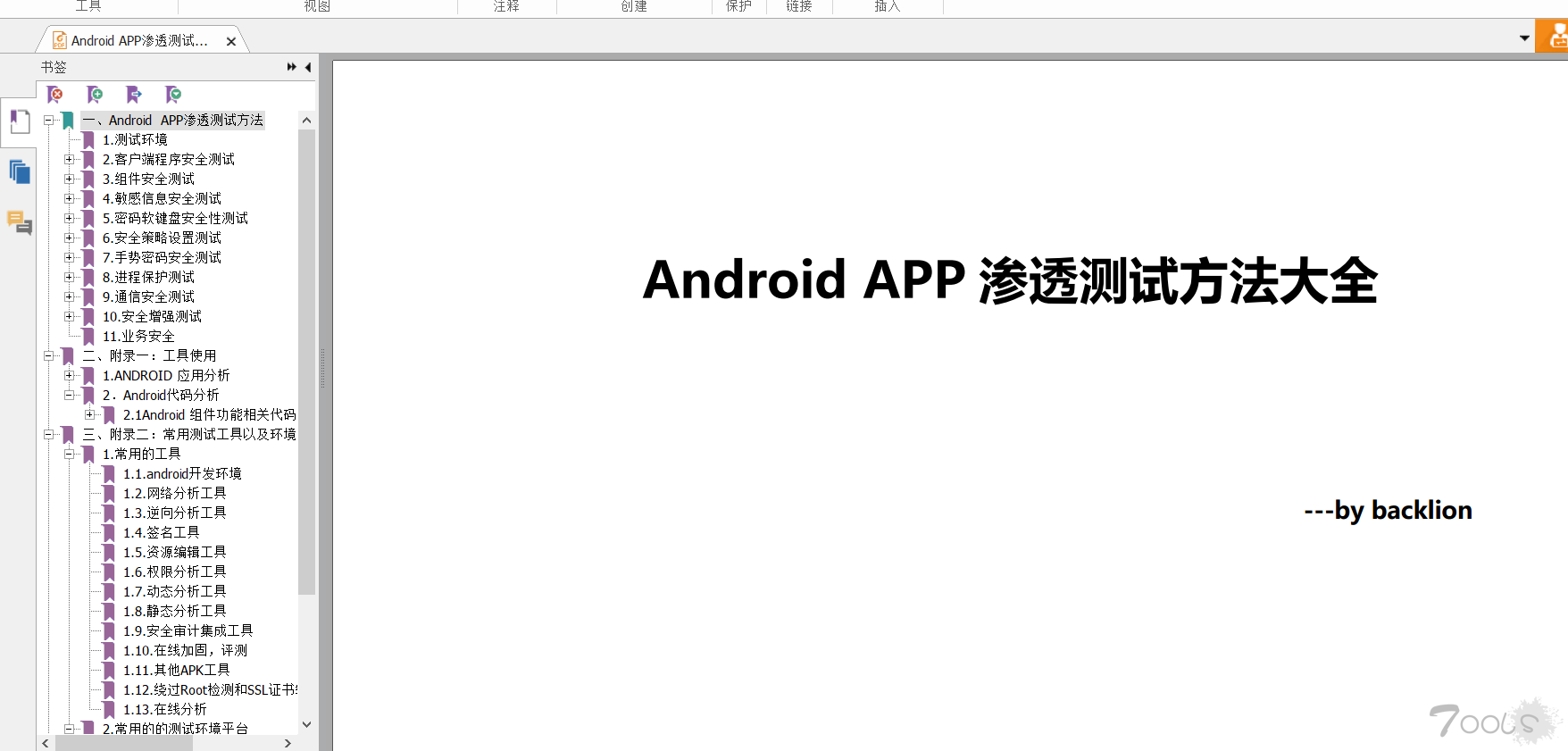Expand the 10.安全增强测试 bookmark
The width and height of the screenshot is (1568, 751).
click(x=69, y=316)
